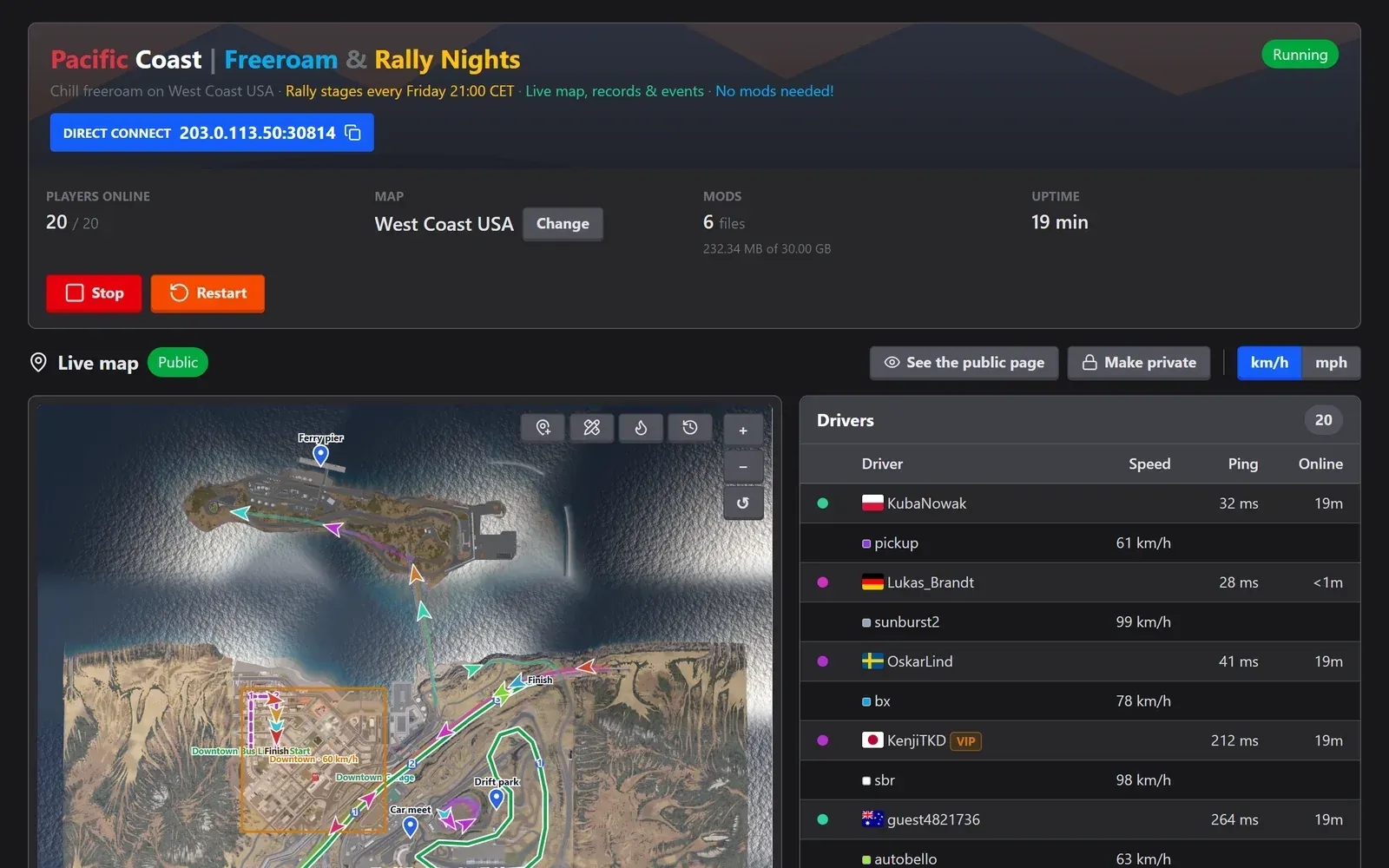Image resolution: width=1389 pixels, height=868 pixels.
Task: Sort drivers by Ping column header
Action: (x=1243, y=464)
